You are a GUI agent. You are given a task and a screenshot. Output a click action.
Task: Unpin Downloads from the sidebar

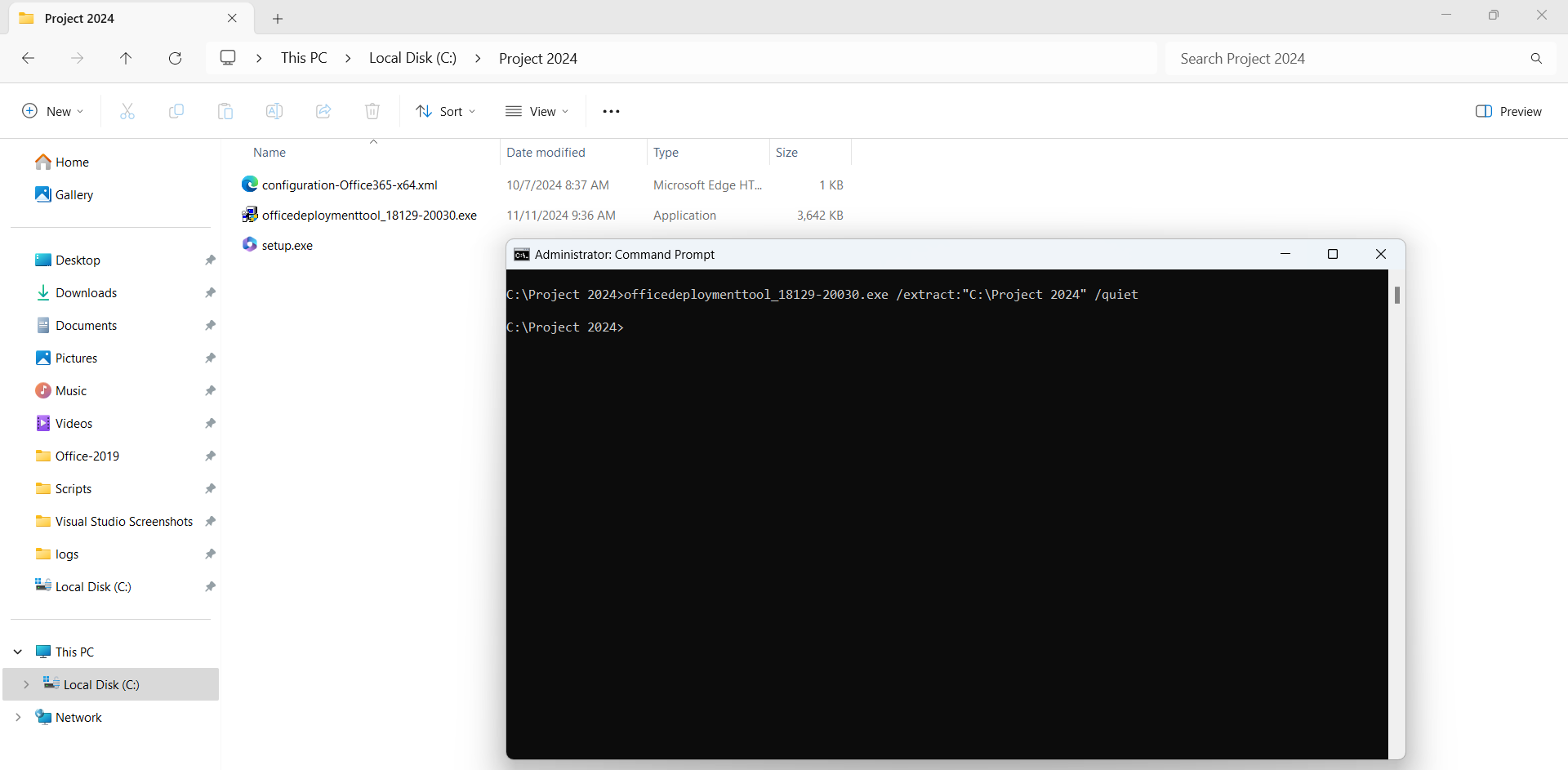coord(210,292)
